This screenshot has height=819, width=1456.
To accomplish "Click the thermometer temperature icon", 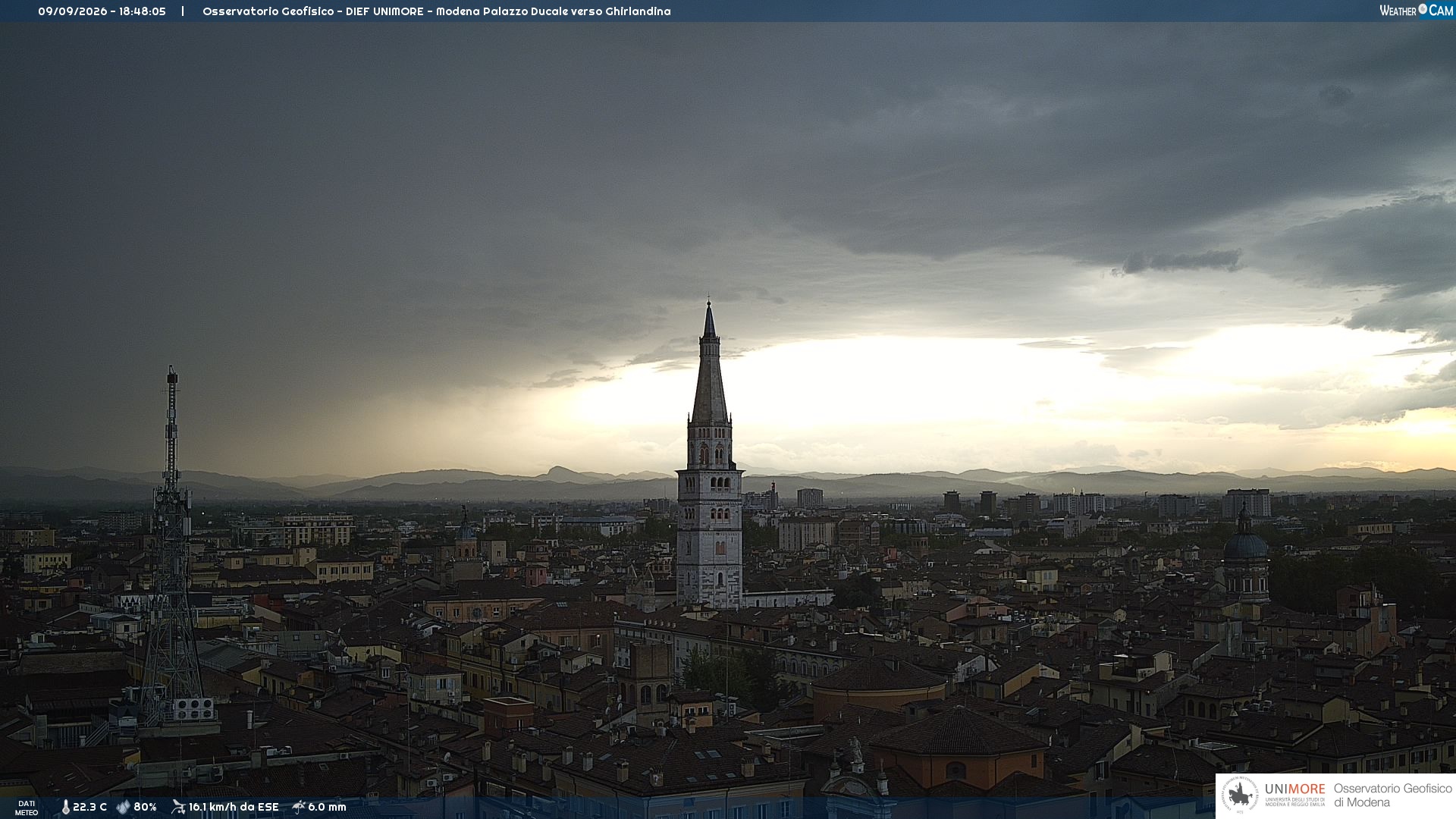I will pyautogui.click(x=66, y=808).
